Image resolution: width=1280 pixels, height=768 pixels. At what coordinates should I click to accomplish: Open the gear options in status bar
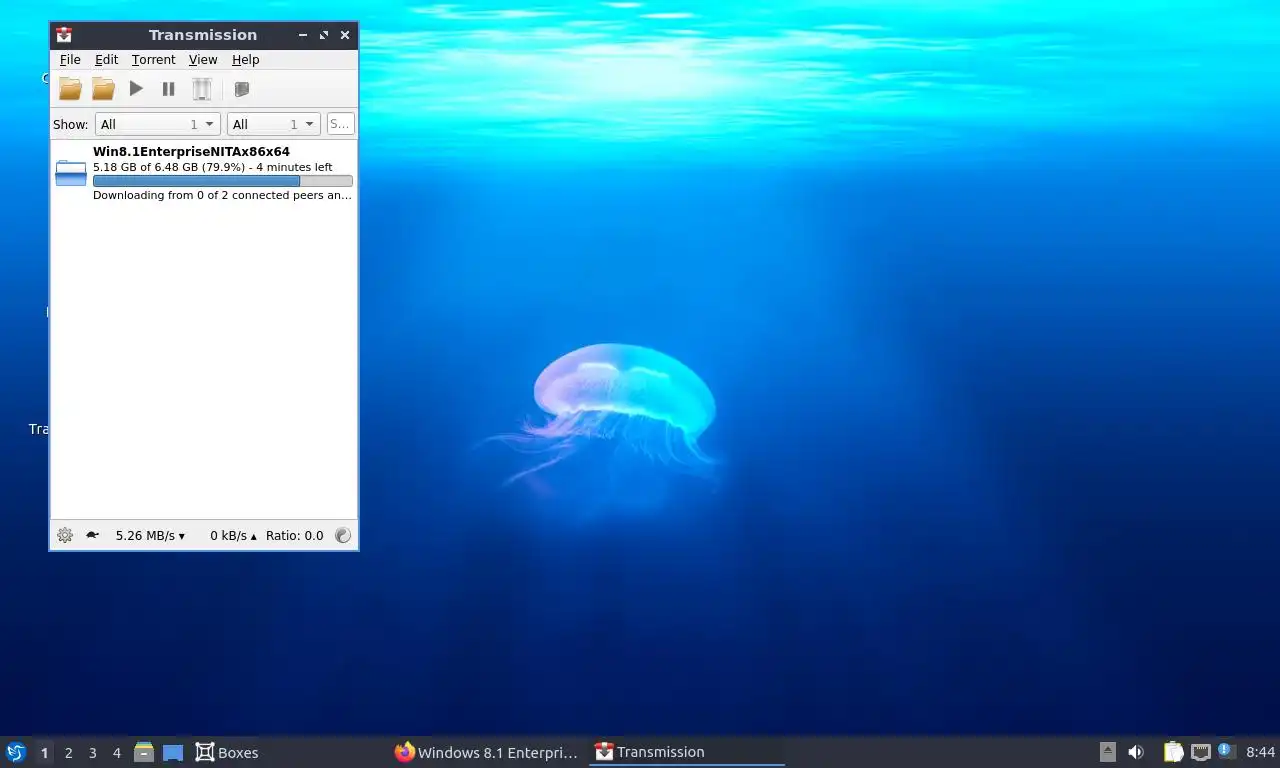65,535
